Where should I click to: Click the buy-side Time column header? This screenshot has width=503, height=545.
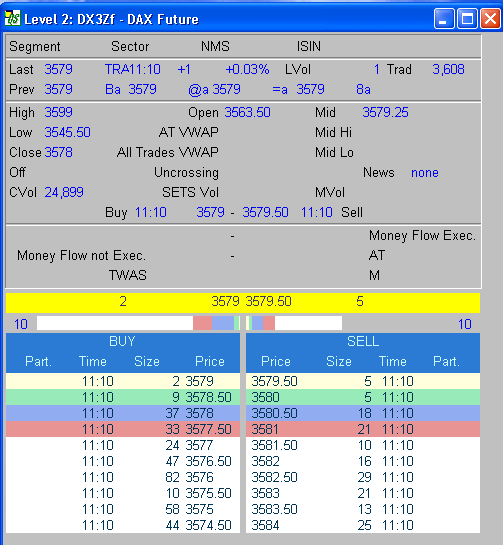92,361
